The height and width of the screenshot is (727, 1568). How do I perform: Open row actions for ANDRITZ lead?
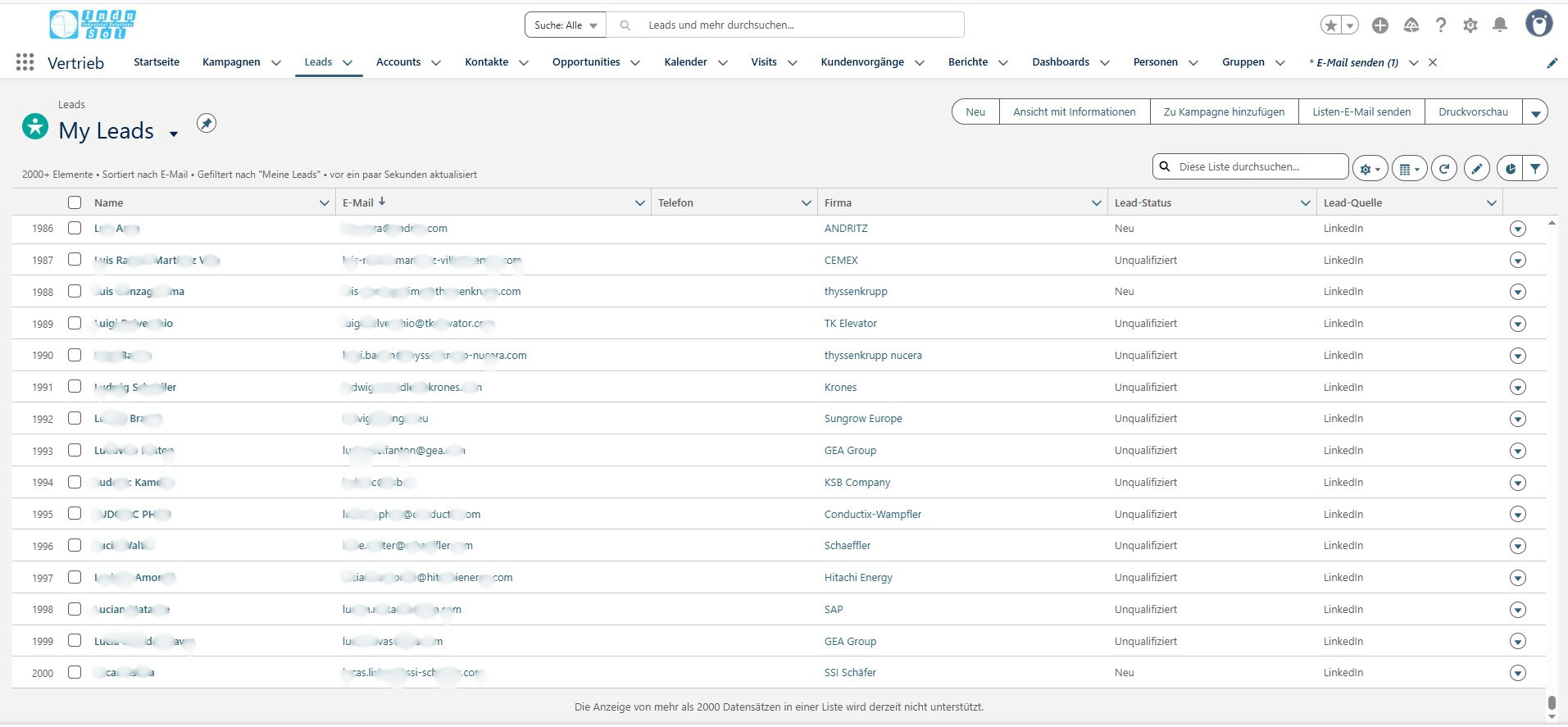pyautogui.click(x=1518, y=229)
